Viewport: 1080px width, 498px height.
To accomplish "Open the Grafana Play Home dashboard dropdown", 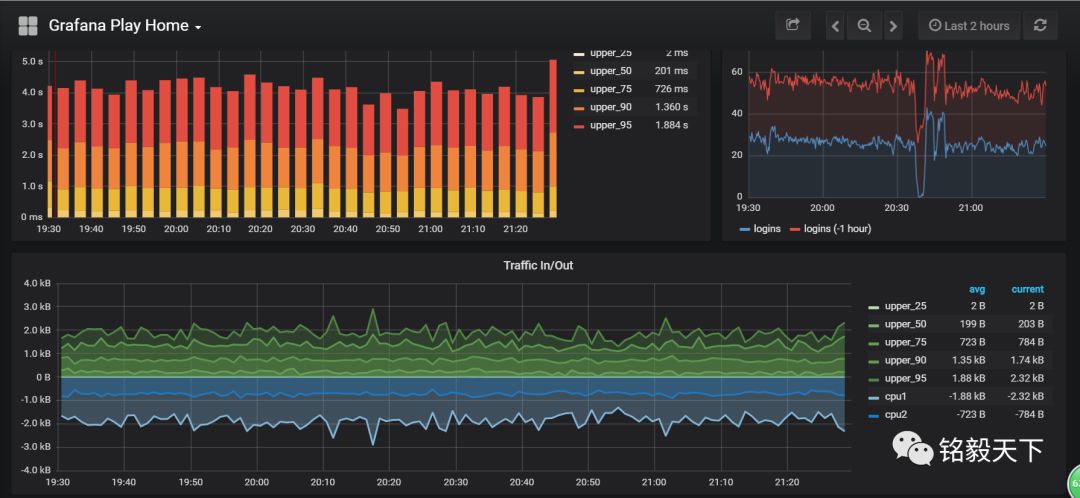I will [x=125, y=26].
